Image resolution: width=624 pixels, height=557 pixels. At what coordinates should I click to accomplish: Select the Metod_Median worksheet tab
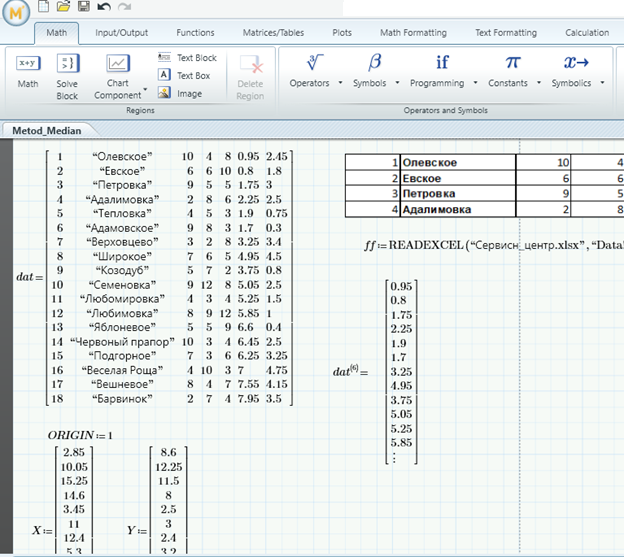tap(48, 130)
